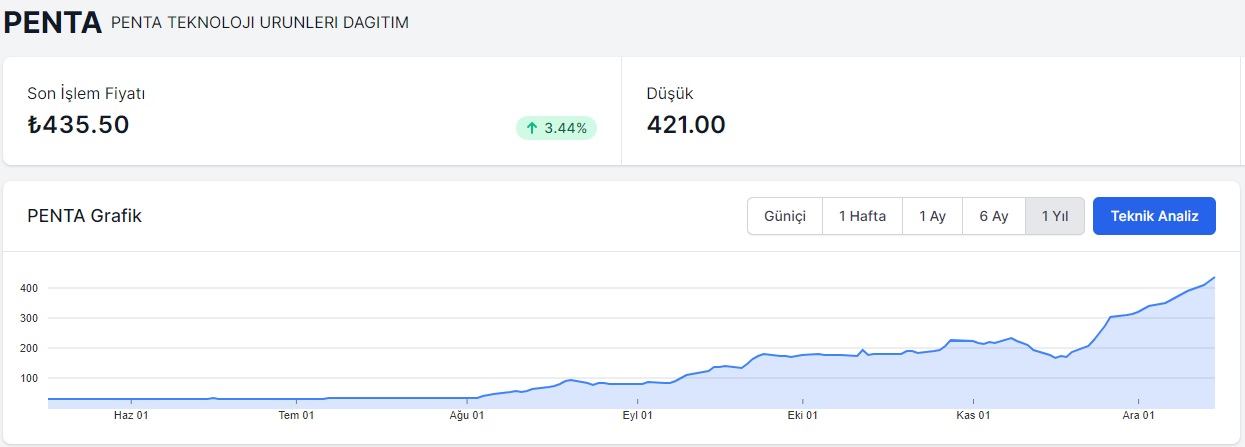This screenshot has width=1245, height=447.
Task: Click the Düşük label
Action: tap(670, 94)
